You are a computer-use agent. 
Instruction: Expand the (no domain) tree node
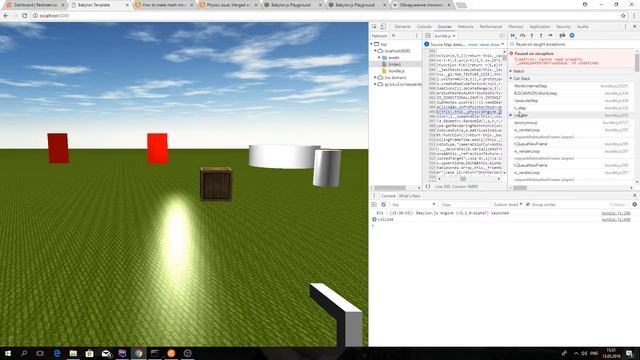(x=376, y=78)
